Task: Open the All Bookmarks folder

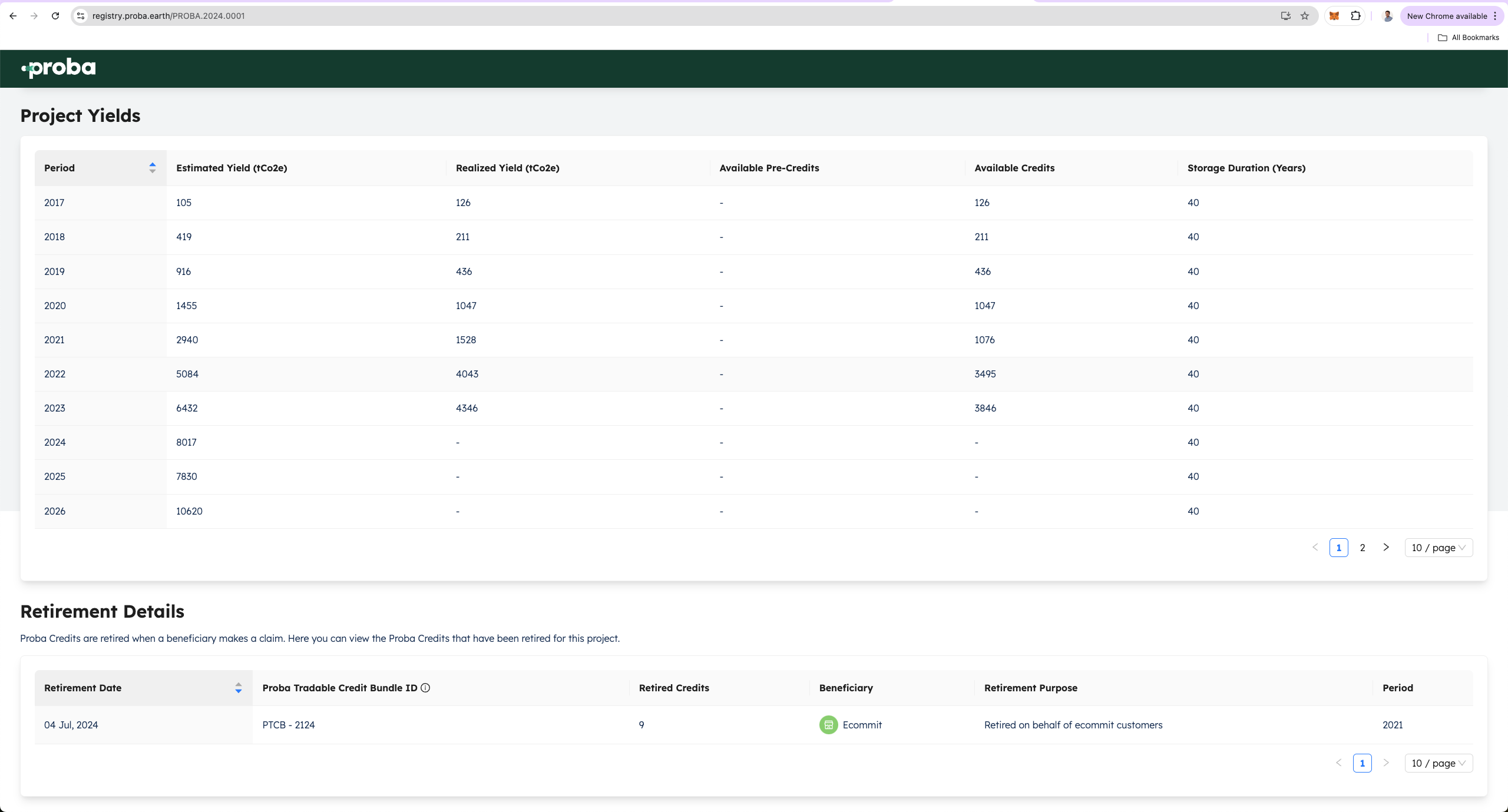Action: (1469, 38)
